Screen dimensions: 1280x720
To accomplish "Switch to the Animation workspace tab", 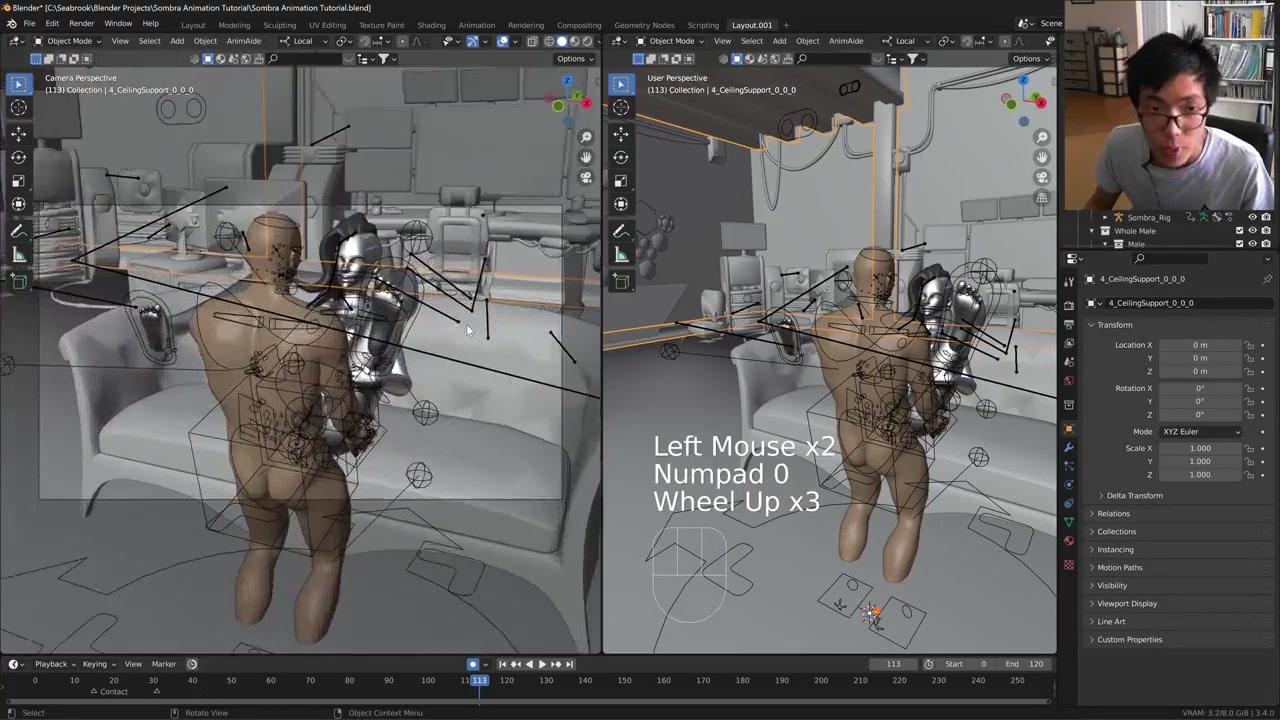I will point(476,25).
